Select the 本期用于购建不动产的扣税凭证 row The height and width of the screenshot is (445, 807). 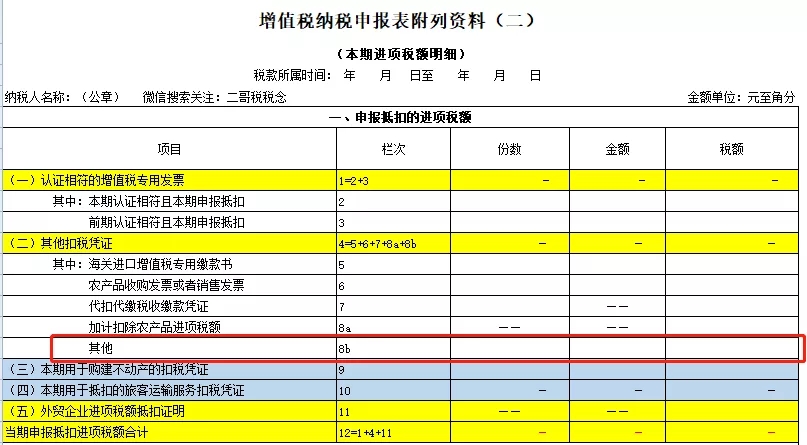[400, 369]
